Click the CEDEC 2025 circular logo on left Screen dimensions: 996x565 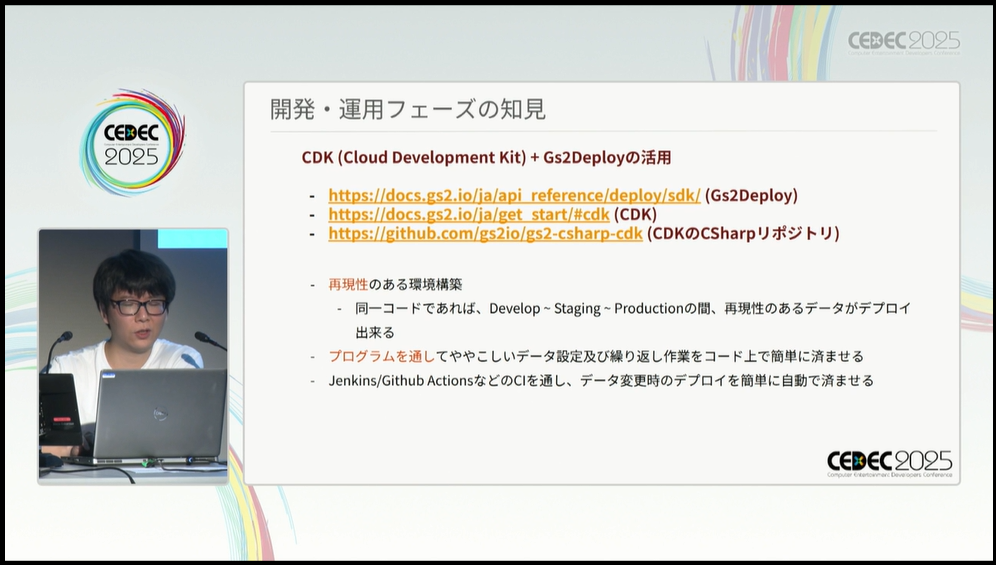(x=132, y=142)
